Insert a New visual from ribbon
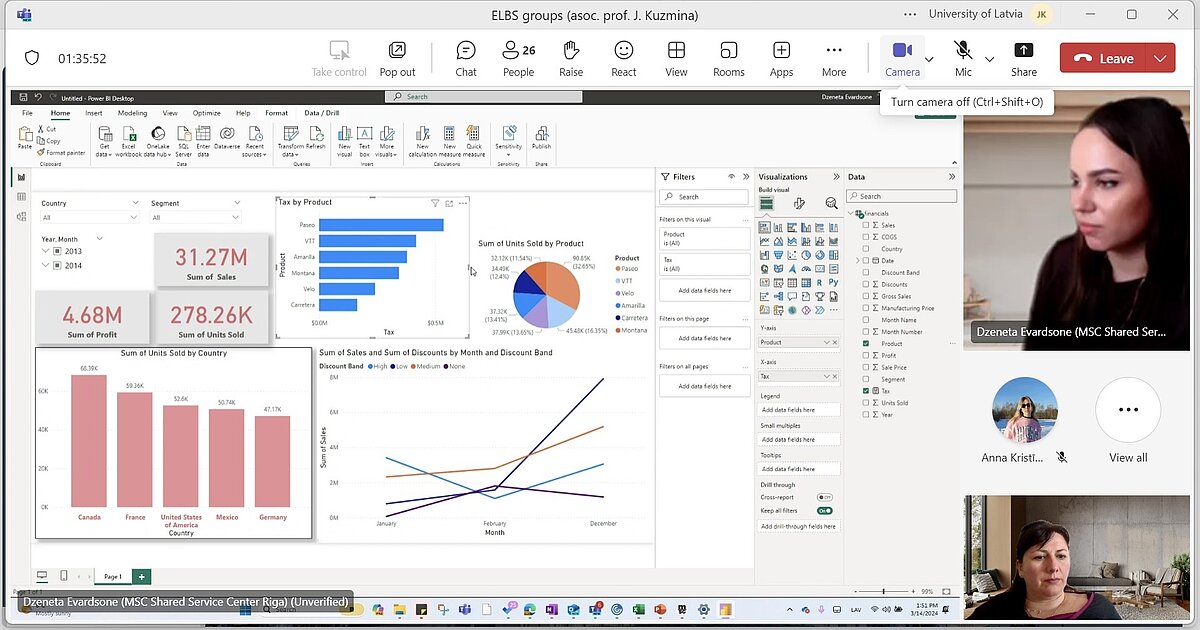Screen dimensions: 1200x630 (x=344, y=140)
